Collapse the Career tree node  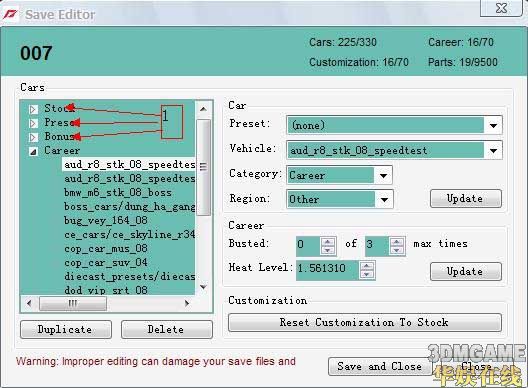[x=33, y=152]
